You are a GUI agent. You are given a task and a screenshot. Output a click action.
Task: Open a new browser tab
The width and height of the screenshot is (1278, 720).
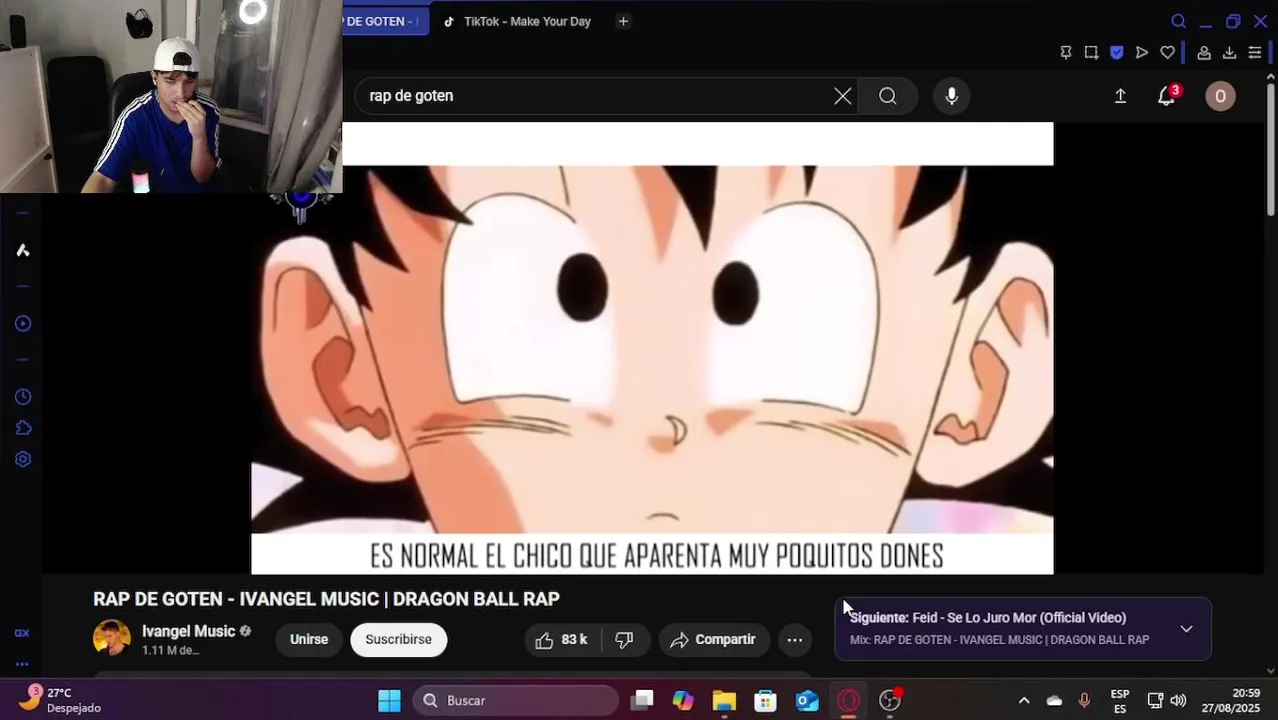point(623,21)
